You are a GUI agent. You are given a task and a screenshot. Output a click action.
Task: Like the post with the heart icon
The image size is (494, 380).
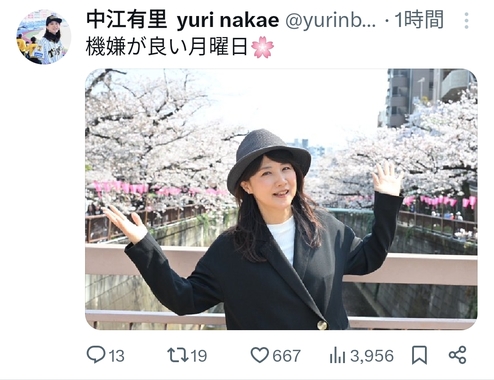260,355
